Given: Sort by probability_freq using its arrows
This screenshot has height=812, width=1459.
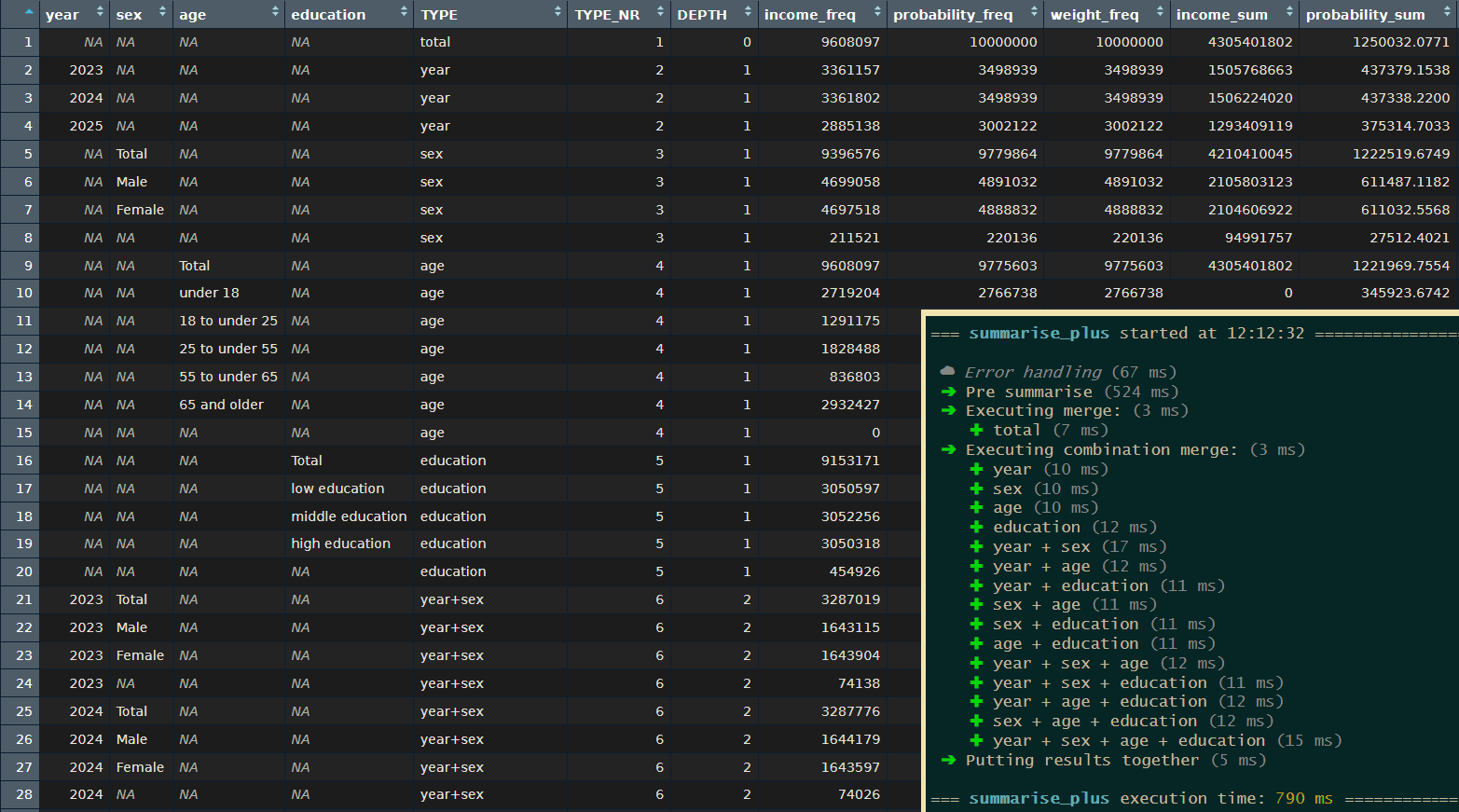Looking at the screenshot, I should pyautogui.click(x=1034, y=13).
